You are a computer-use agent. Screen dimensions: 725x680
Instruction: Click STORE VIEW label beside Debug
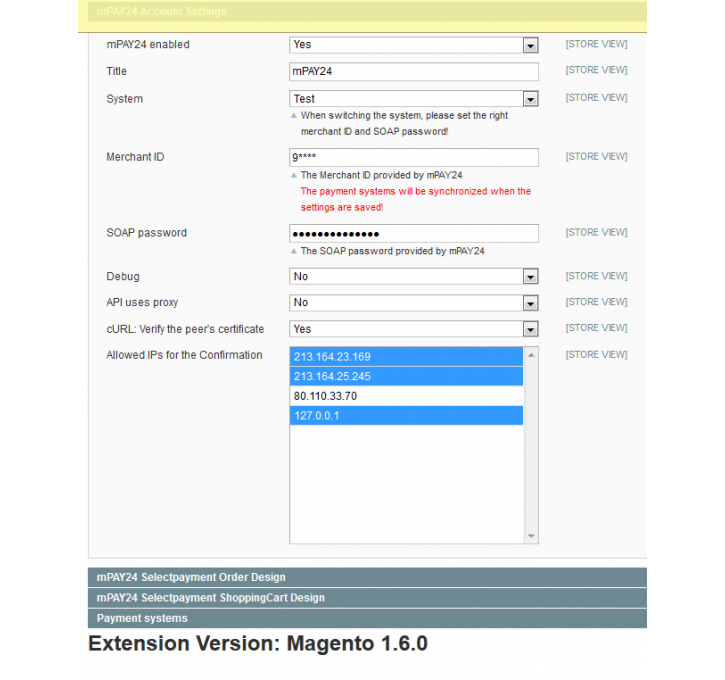point(596,276)
